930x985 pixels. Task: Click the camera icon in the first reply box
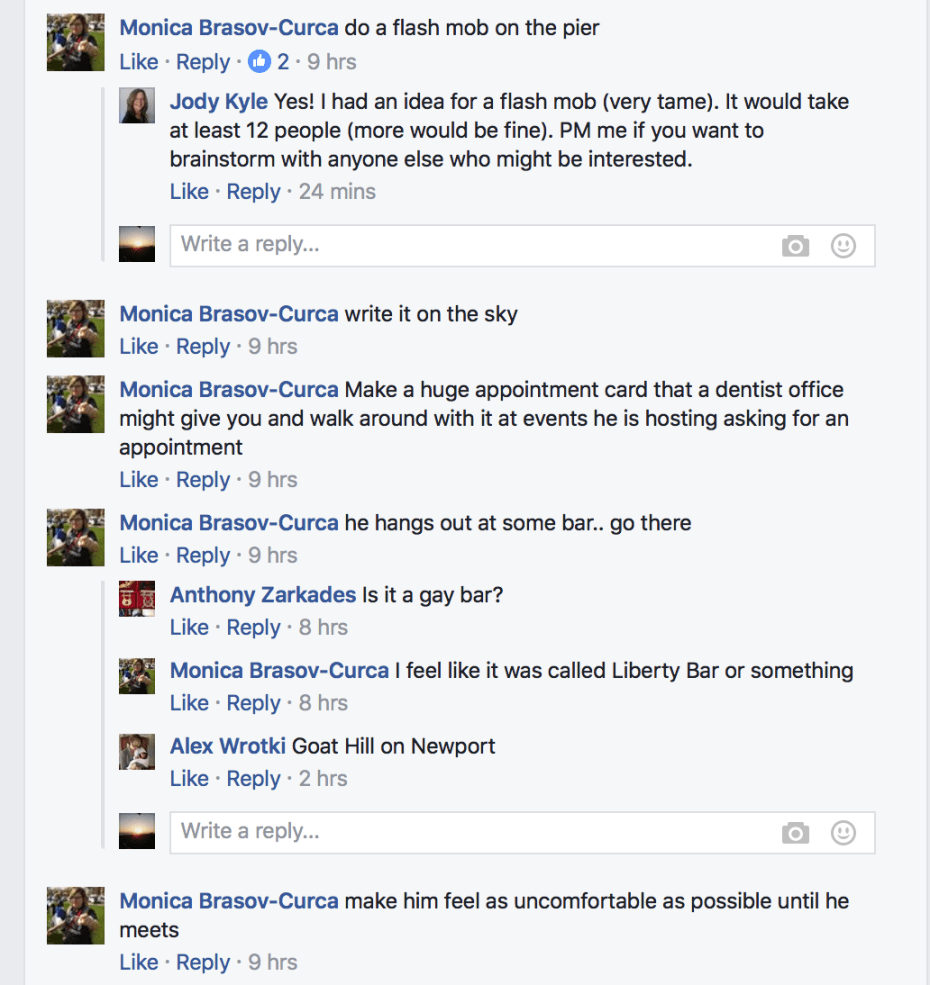point(795,246)
